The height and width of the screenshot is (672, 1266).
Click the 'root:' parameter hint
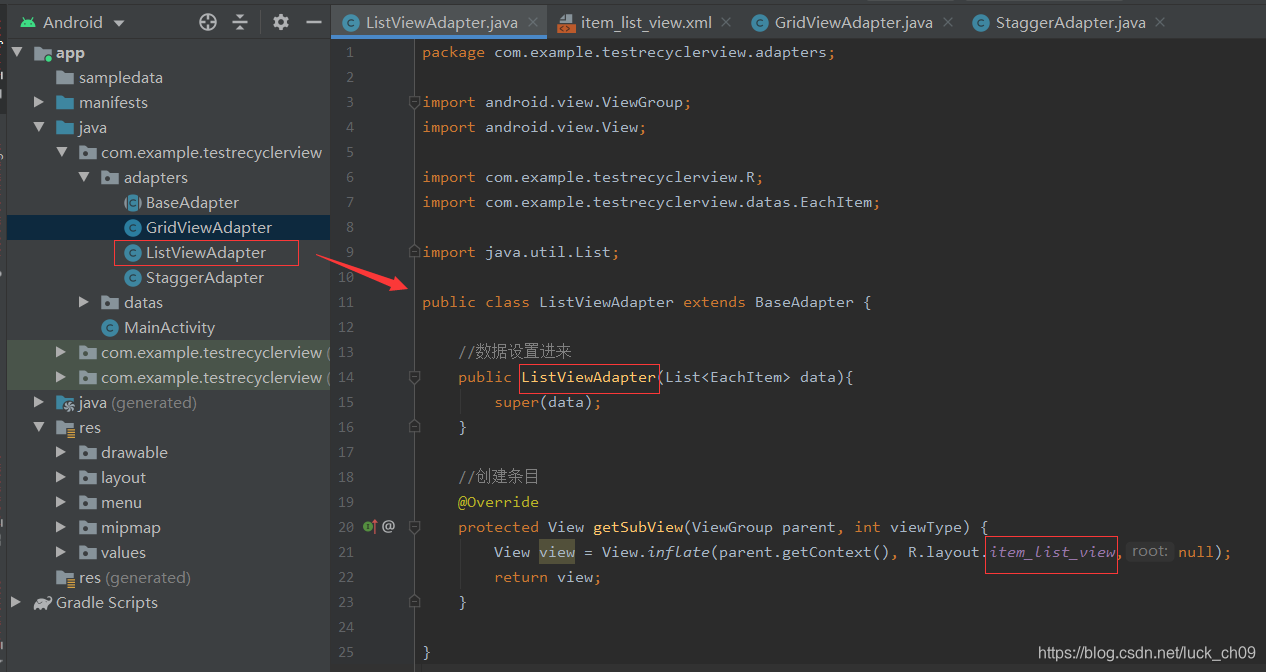click(1150, 552)
